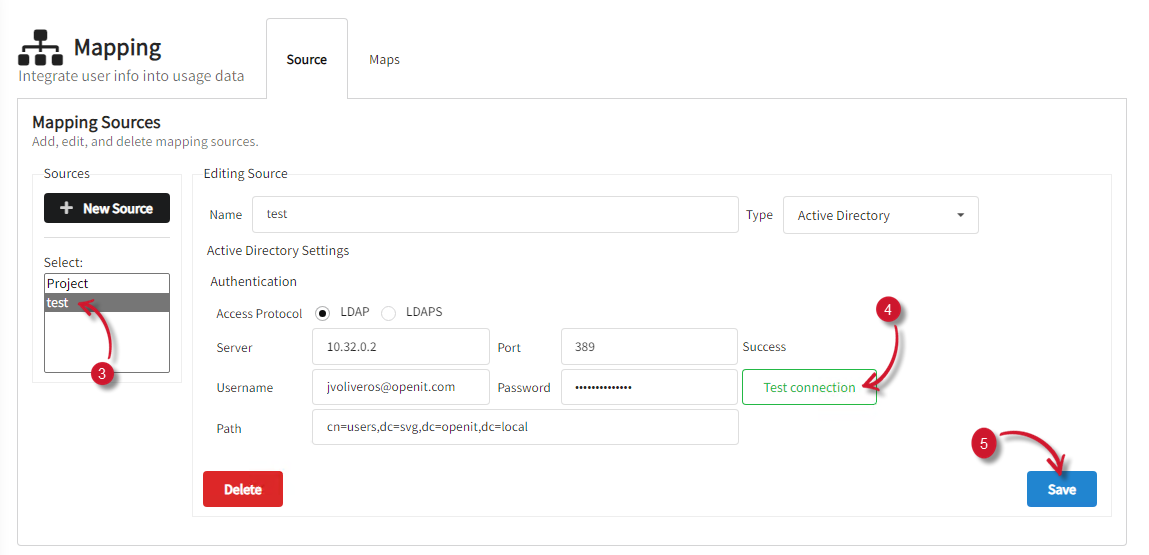Image resolution: width=1149 pixels, height=555 pixels.
Task: Click the plus icon in New Source
Action: coord(67,208)
